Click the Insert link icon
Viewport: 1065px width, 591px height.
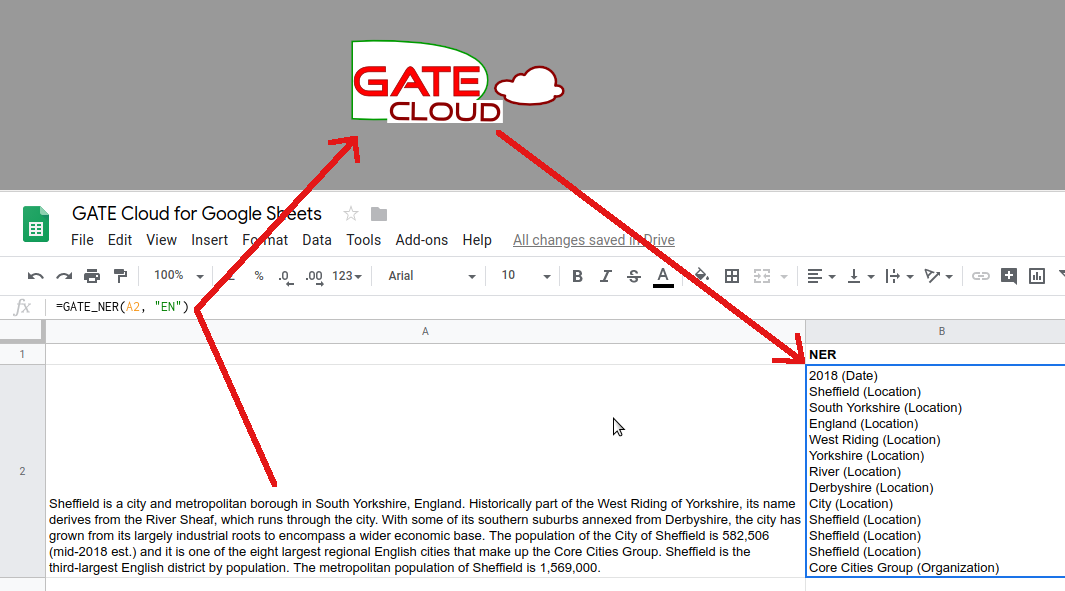pyautogui.click(x=980, y=276)
